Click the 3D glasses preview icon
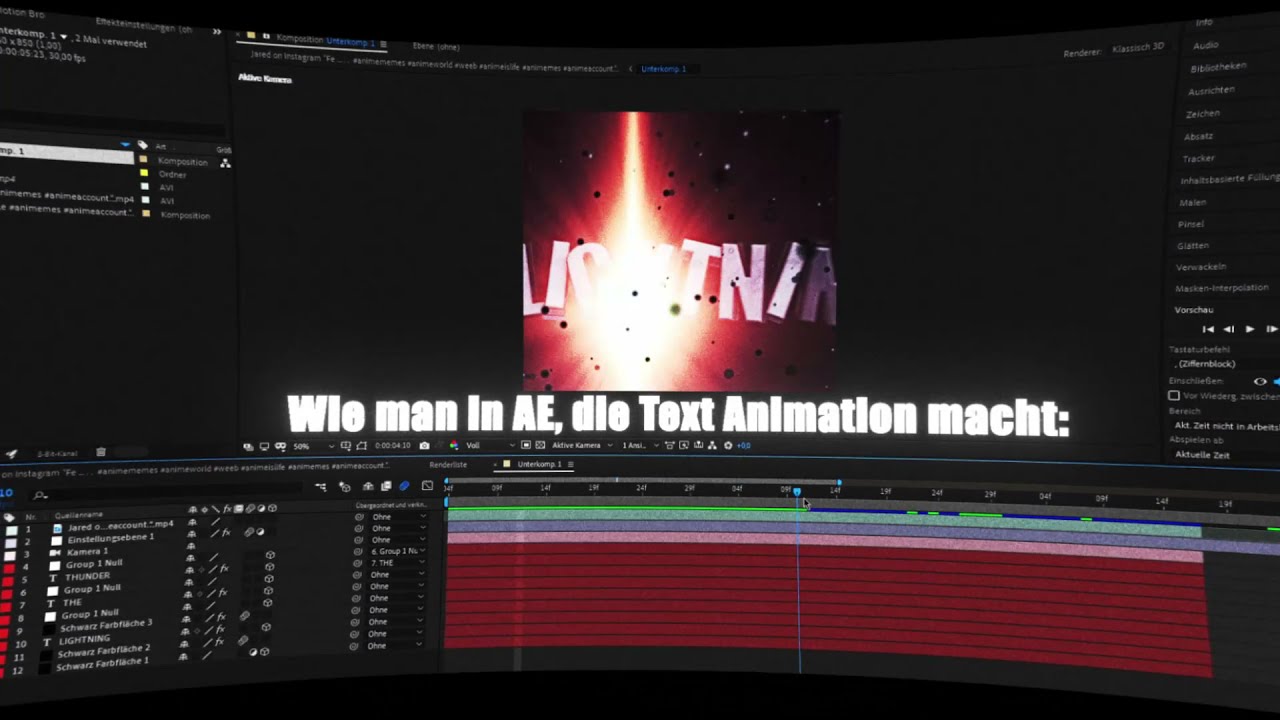Image resolution: width=1280 pixels, height=720 pixels. [280, 446]
